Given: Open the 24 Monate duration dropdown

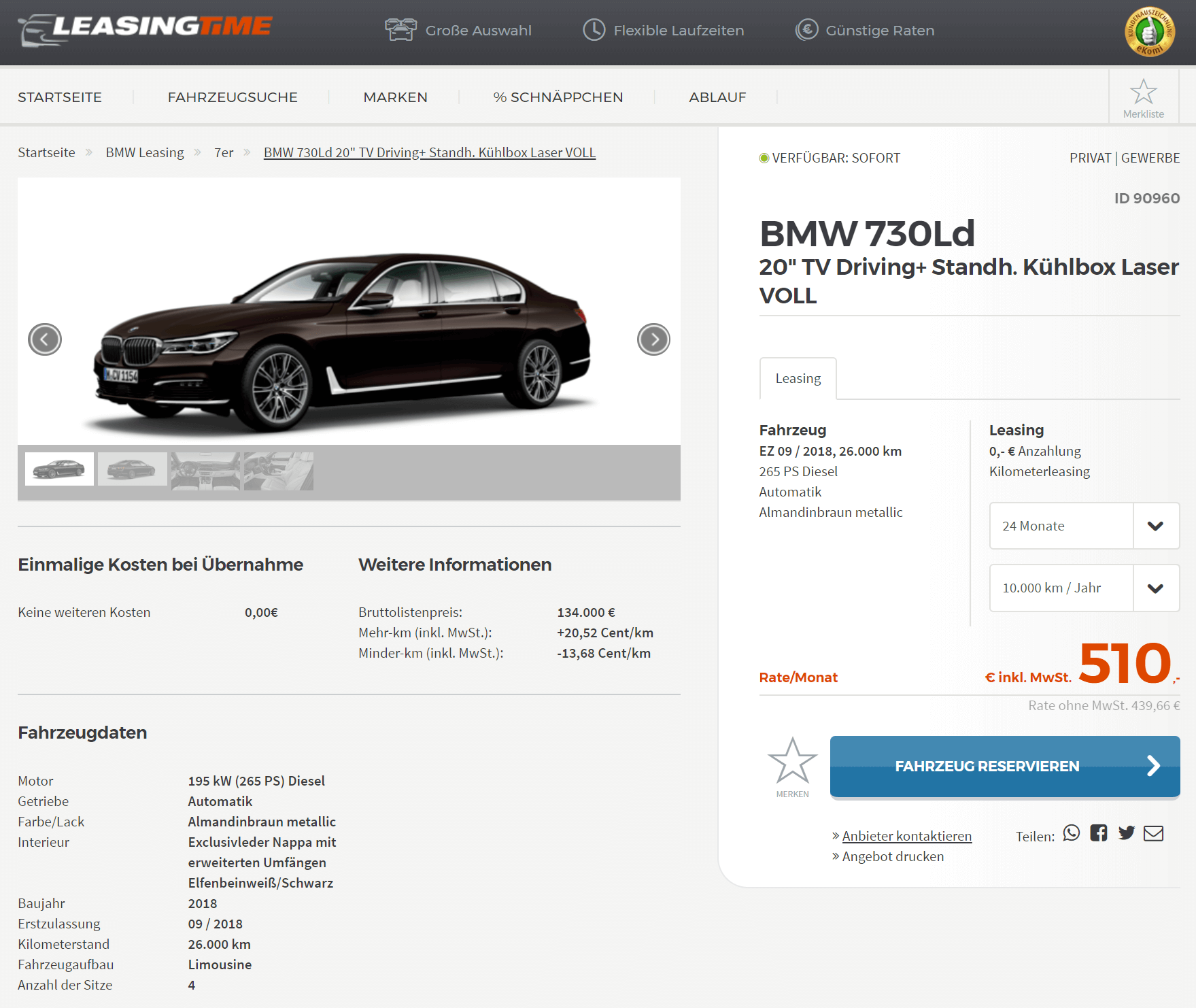Looking at the screenshot, I should pos(1084,526).
